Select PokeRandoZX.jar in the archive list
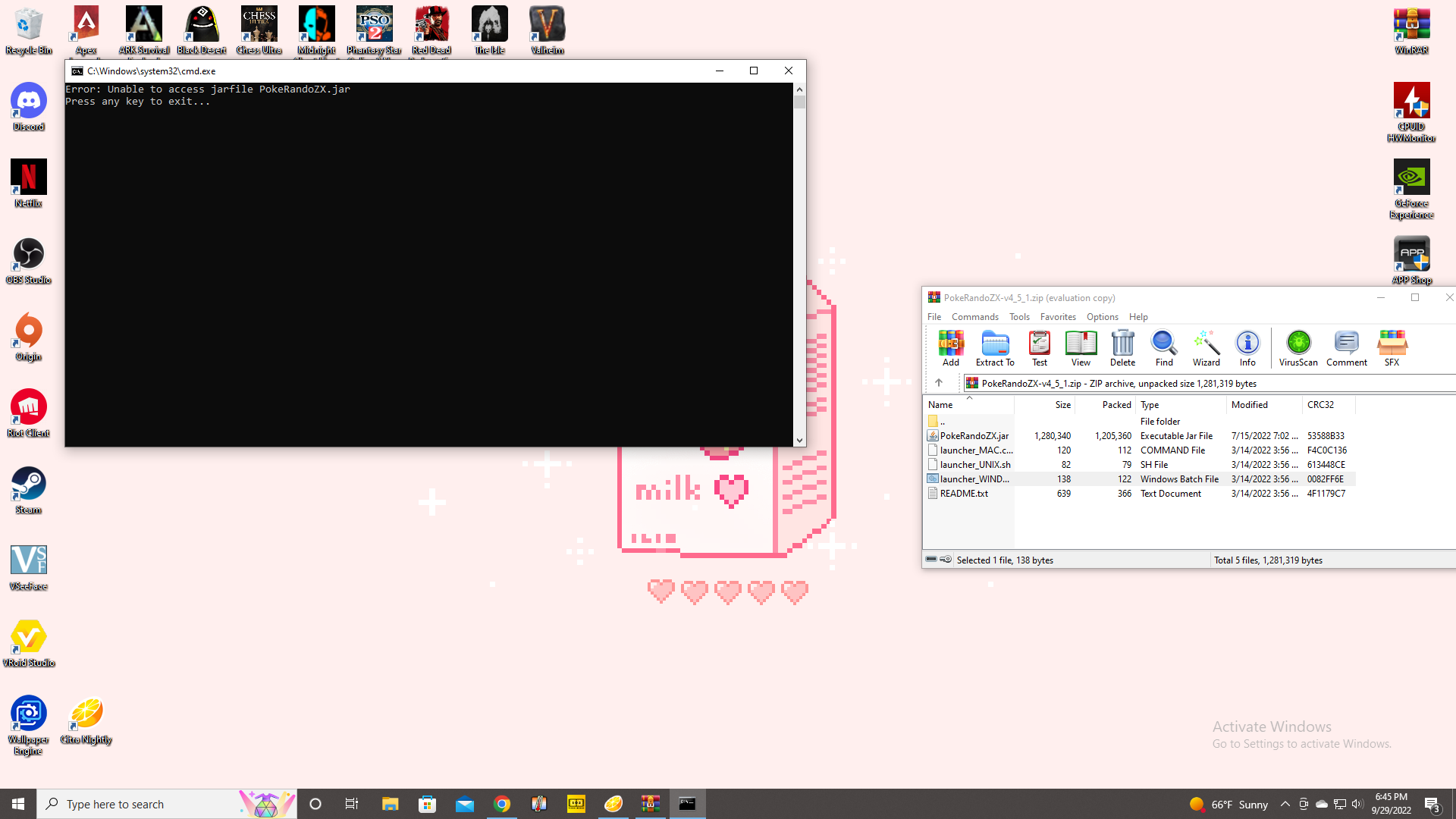Viewport: 1456px width, 819px height. point(1140,436)
